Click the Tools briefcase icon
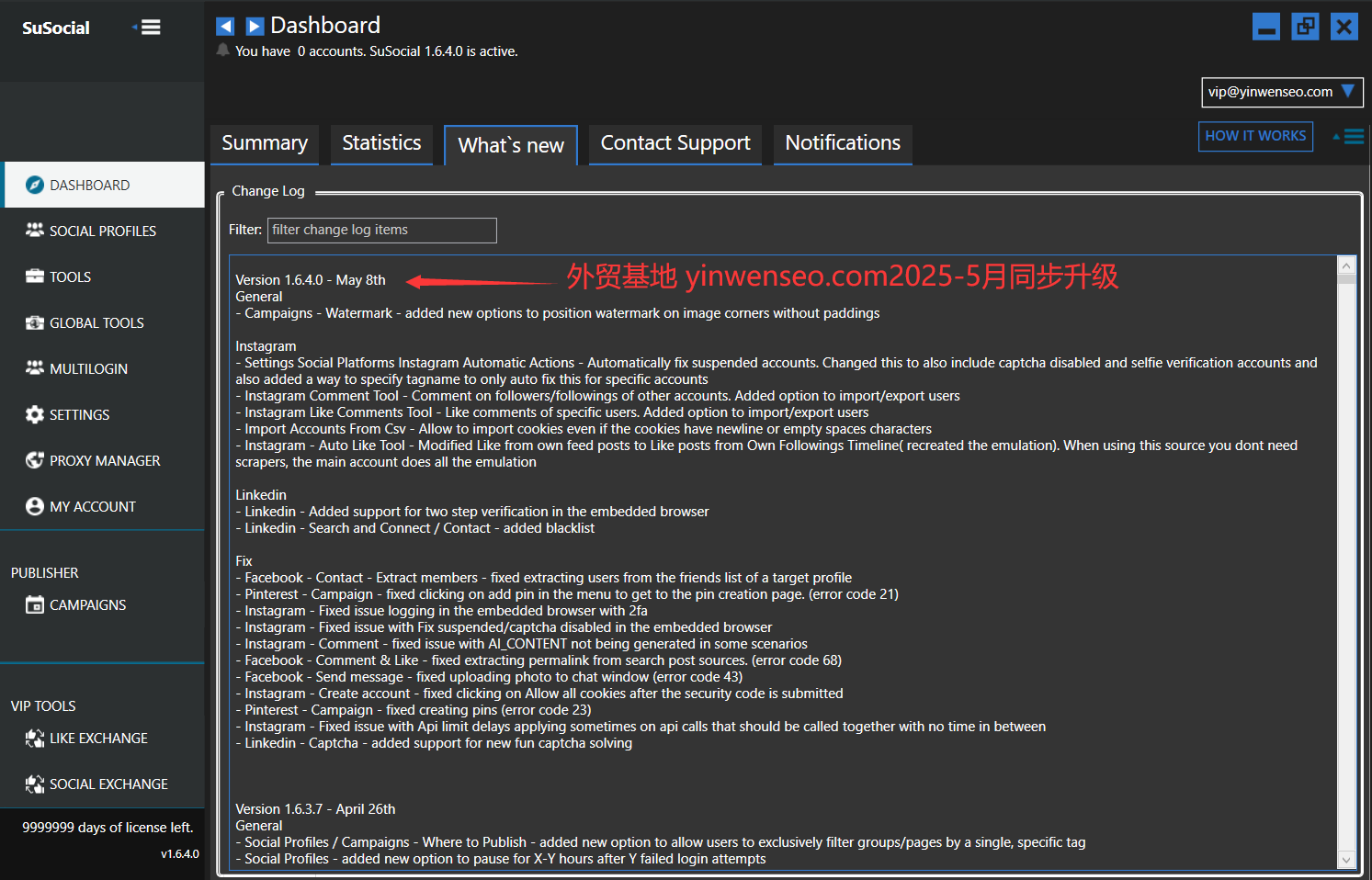 click(x=35, y=276)
